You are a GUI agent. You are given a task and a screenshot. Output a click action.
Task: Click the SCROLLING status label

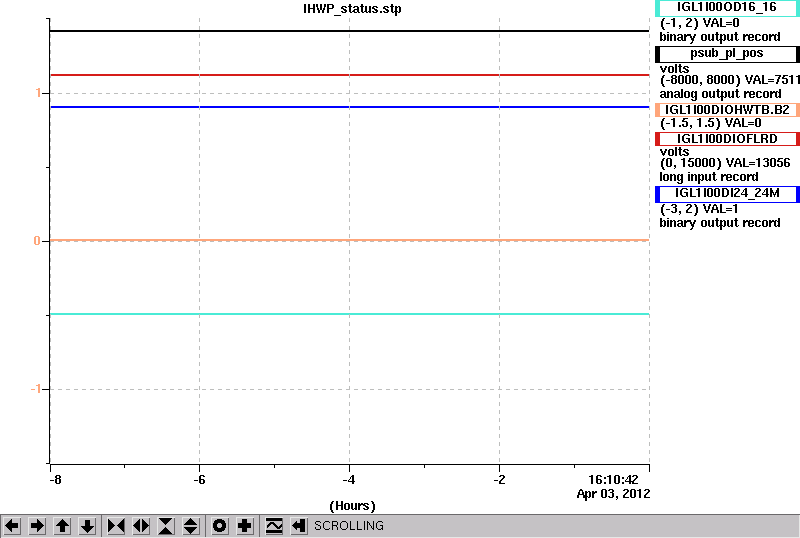[x=348, y=526]
